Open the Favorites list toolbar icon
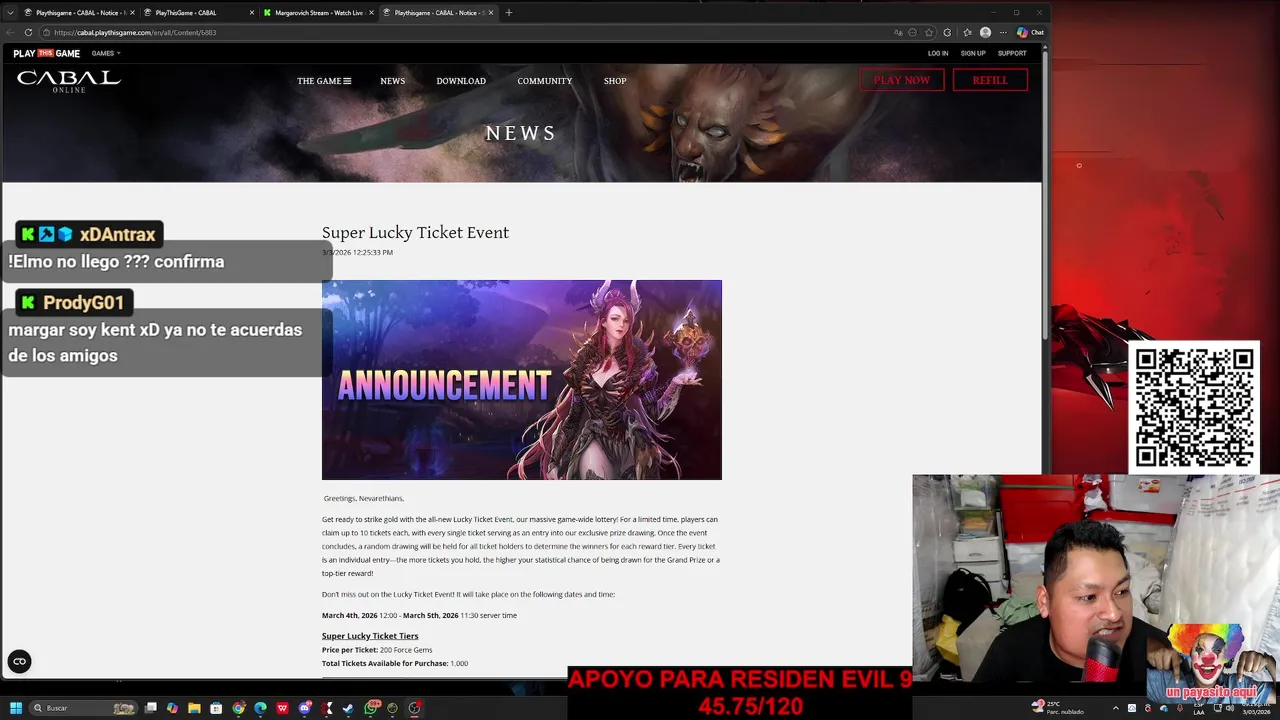 pos(967,32)
